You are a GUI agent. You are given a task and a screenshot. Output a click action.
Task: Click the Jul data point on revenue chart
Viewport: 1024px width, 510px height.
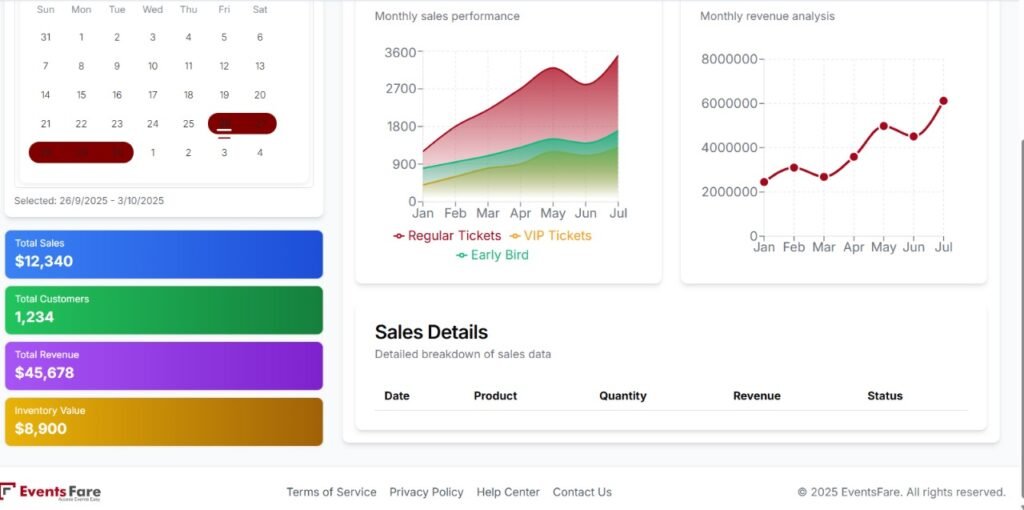click(943, 101)
